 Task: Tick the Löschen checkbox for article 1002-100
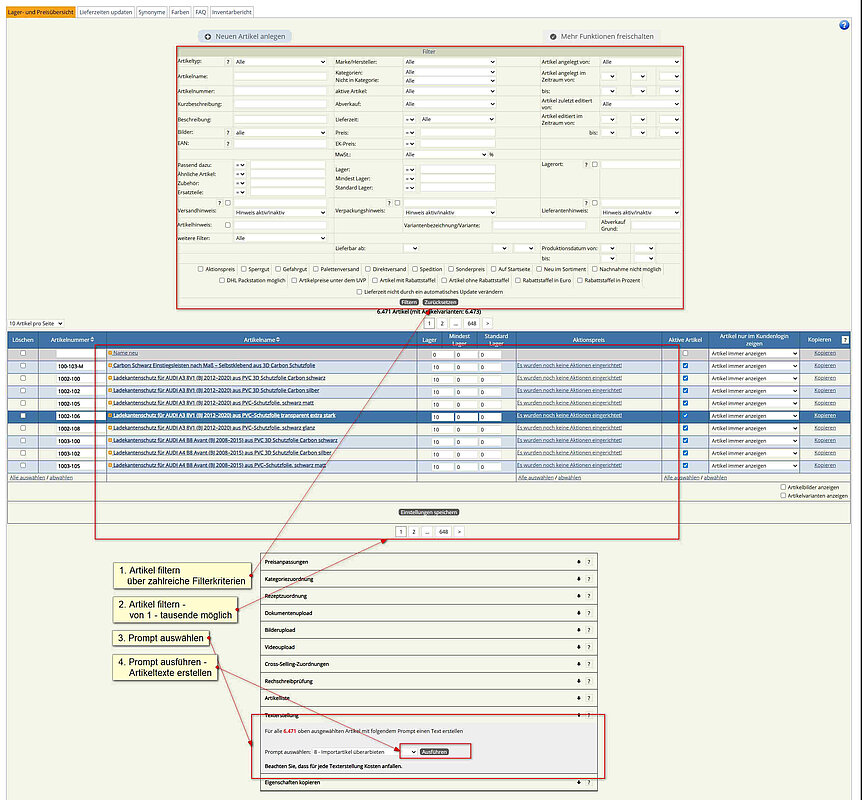point(23,378)
